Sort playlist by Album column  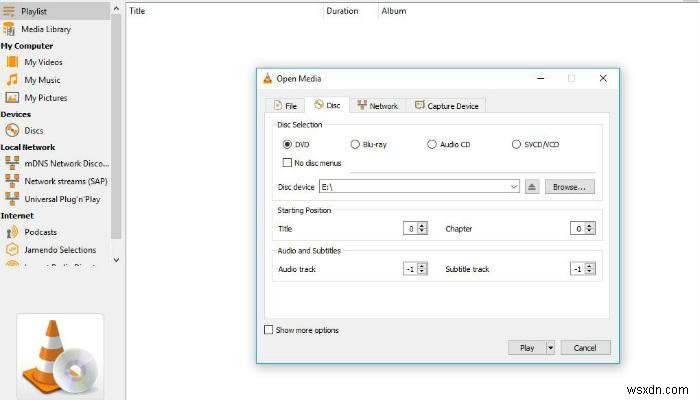(x=393, y=11)
